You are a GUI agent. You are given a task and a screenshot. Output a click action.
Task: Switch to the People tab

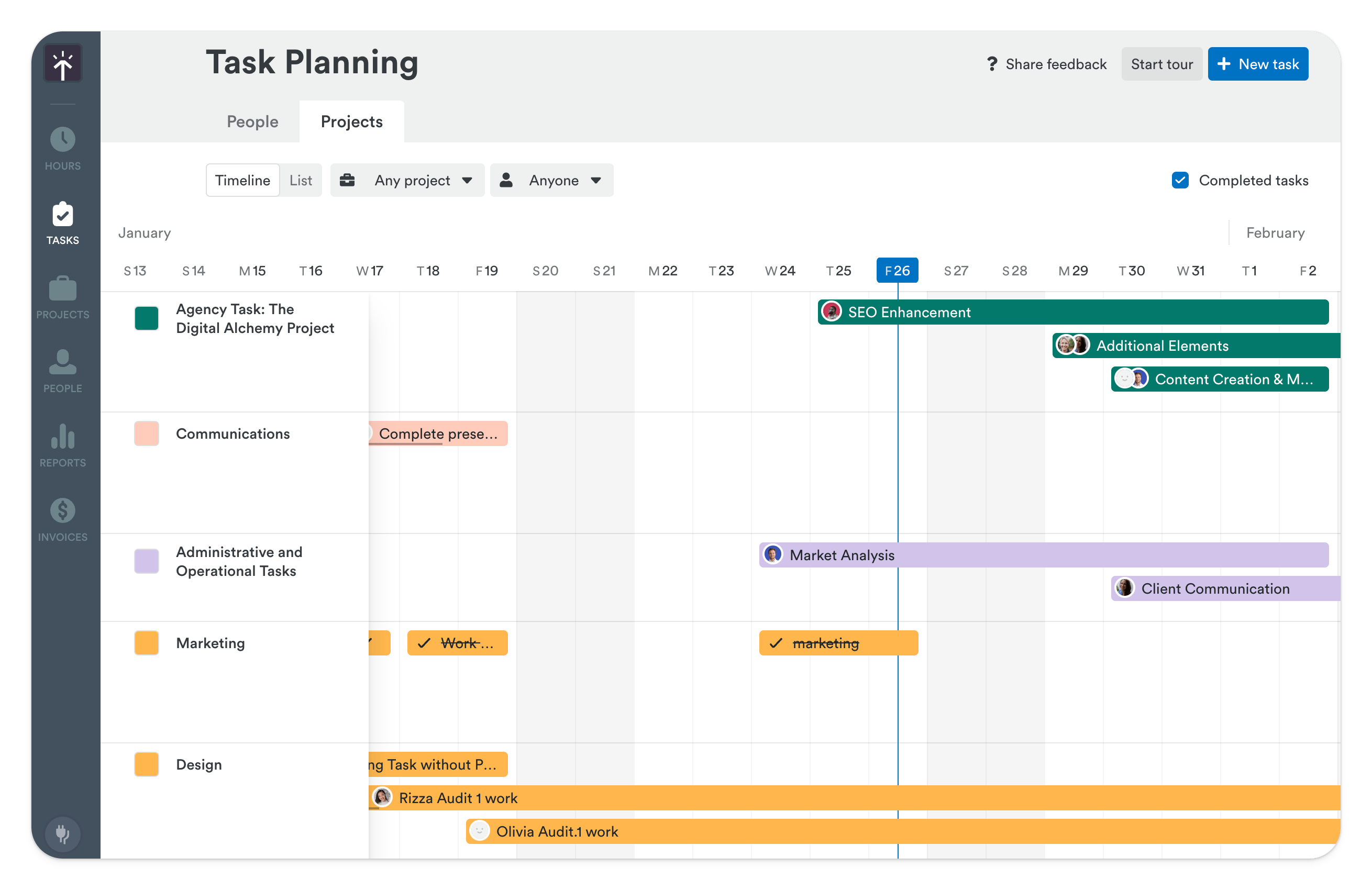click(252, 121)
